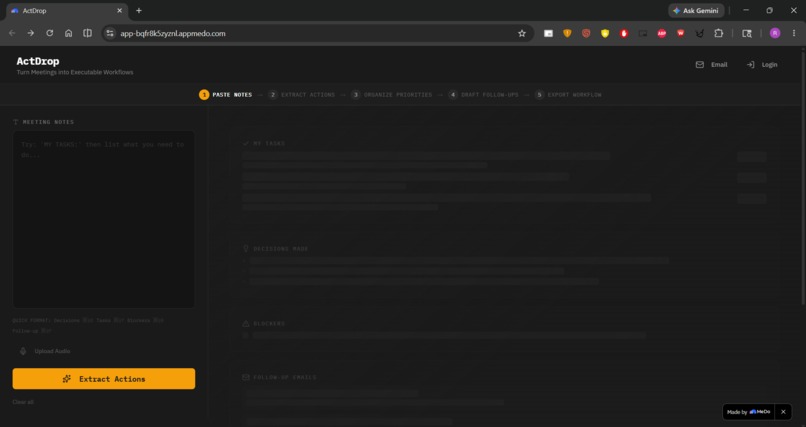Open the purple profile avatar
This screenshot has width=806, height=427.
775,33
